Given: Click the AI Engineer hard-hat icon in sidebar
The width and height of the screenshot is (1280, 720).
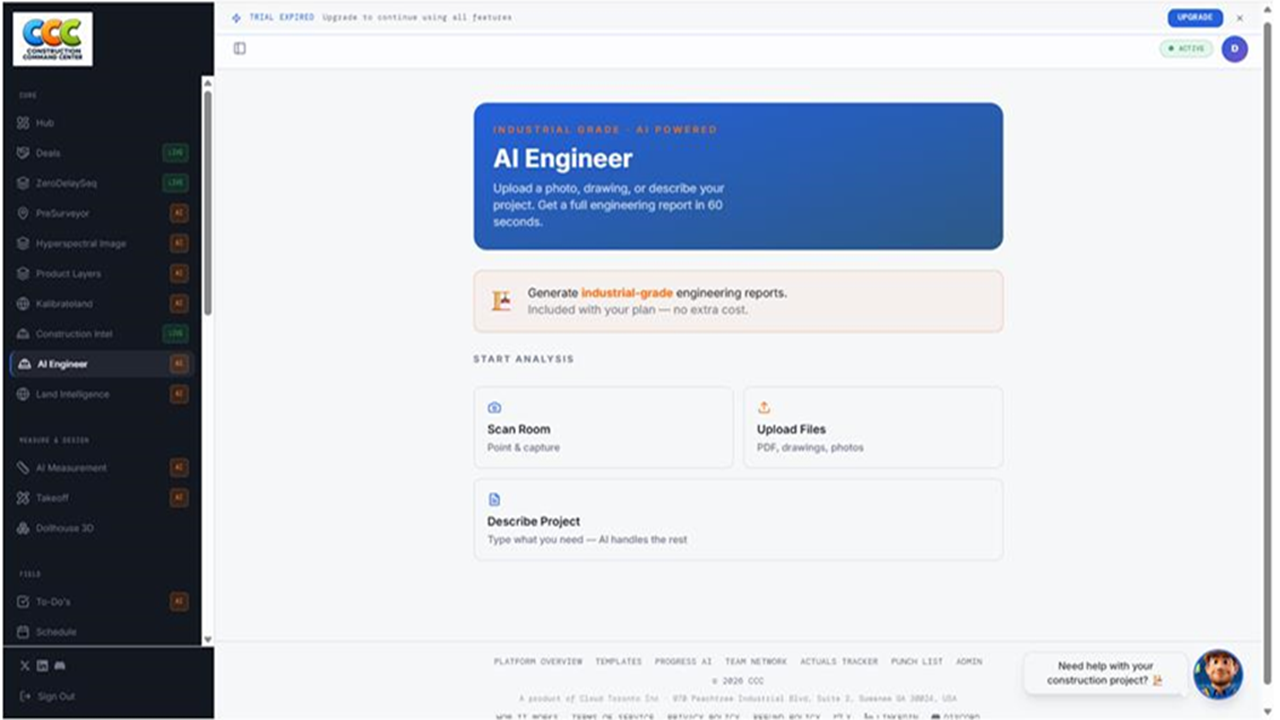Looking at the screenshot, I should [x=24, y=364].
